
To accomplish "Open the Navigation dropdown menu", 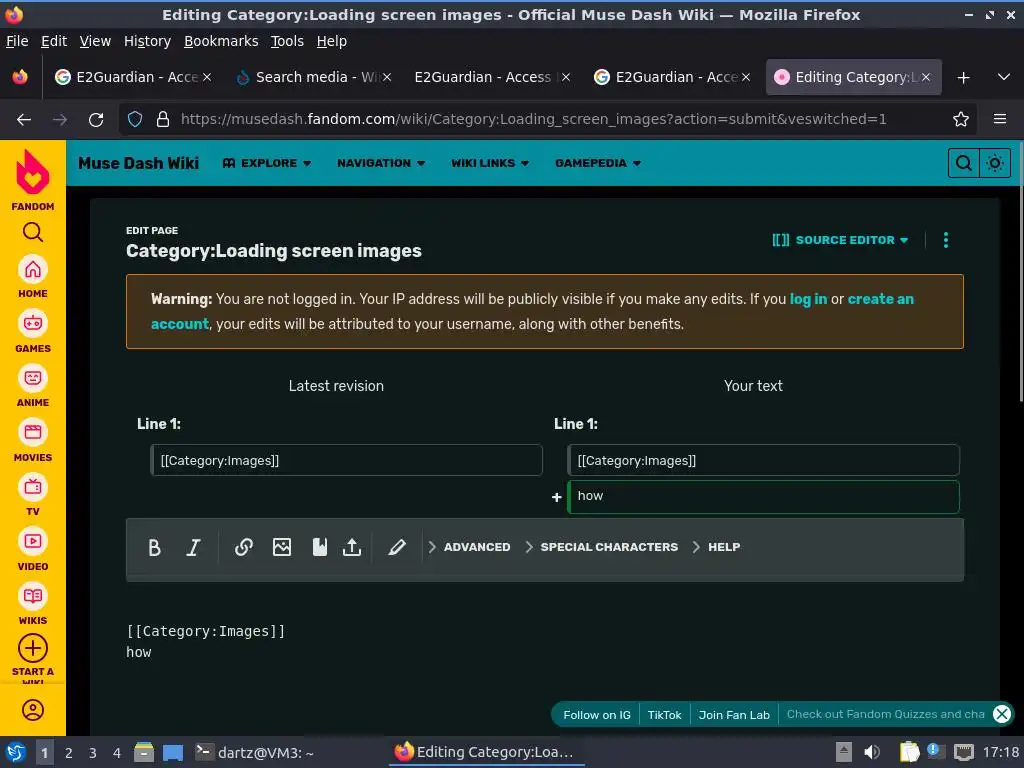I will pos(381,163).
